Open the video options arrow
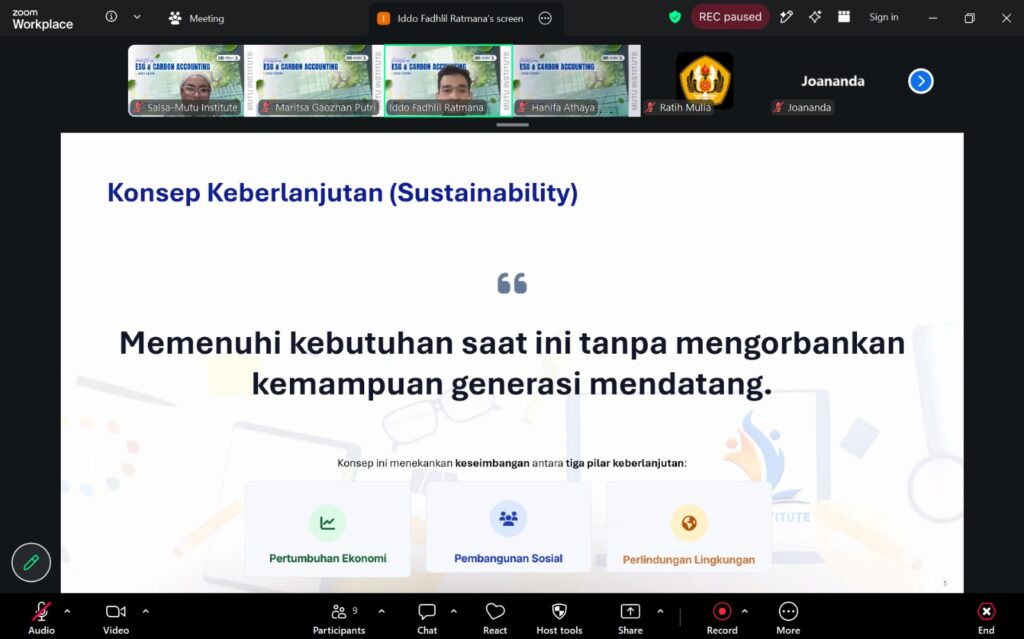 click(x=146, y=612)
